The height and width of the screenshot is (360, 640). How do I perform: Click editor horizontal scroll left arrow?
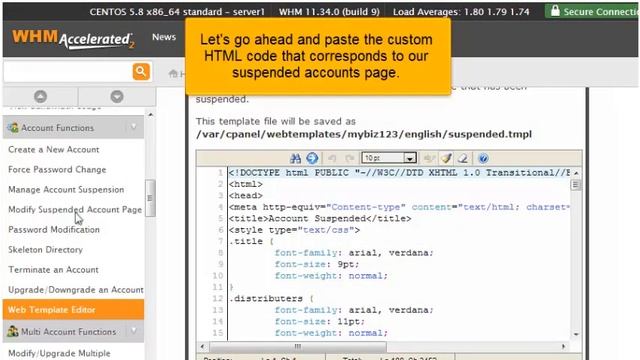coord(202,347)
